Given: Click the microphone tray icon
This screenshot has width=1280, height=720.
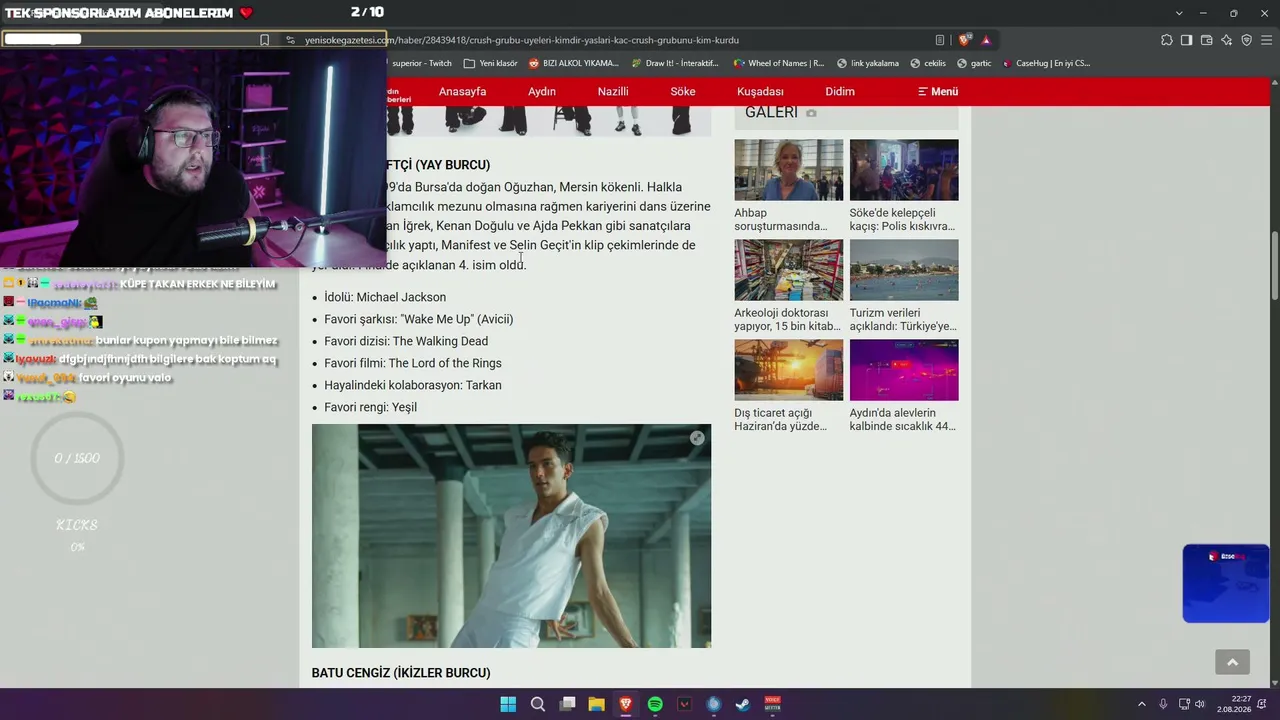Looking at the screenshot, I should (1163, 704).
